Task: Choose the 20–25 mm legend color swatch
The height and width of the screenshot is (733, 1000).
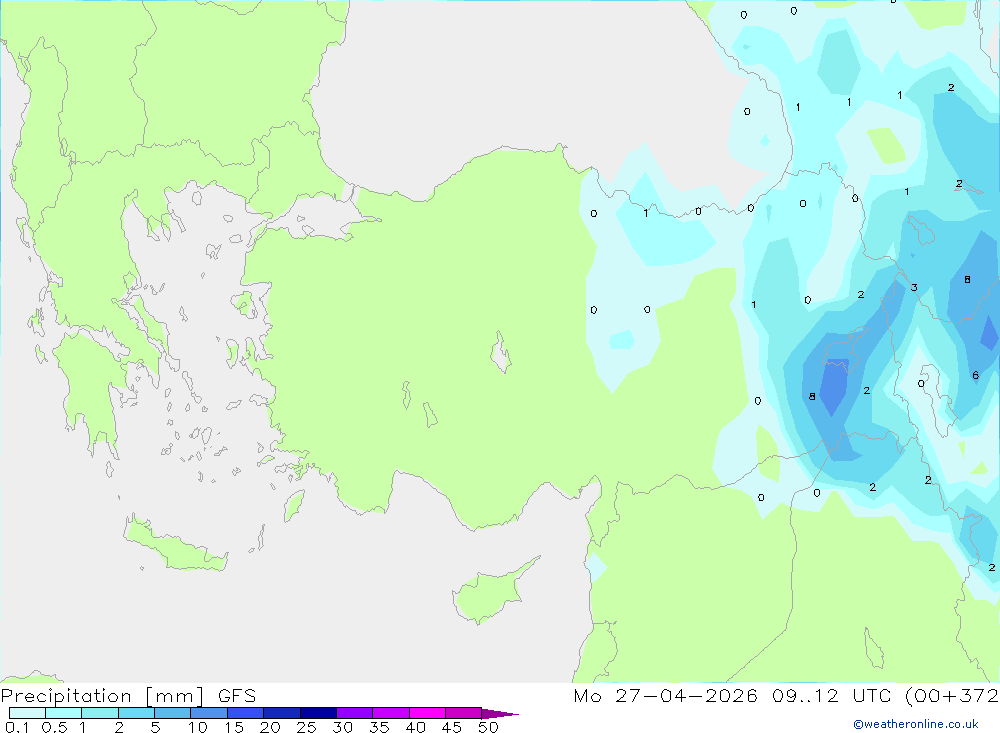Action: 281,713
